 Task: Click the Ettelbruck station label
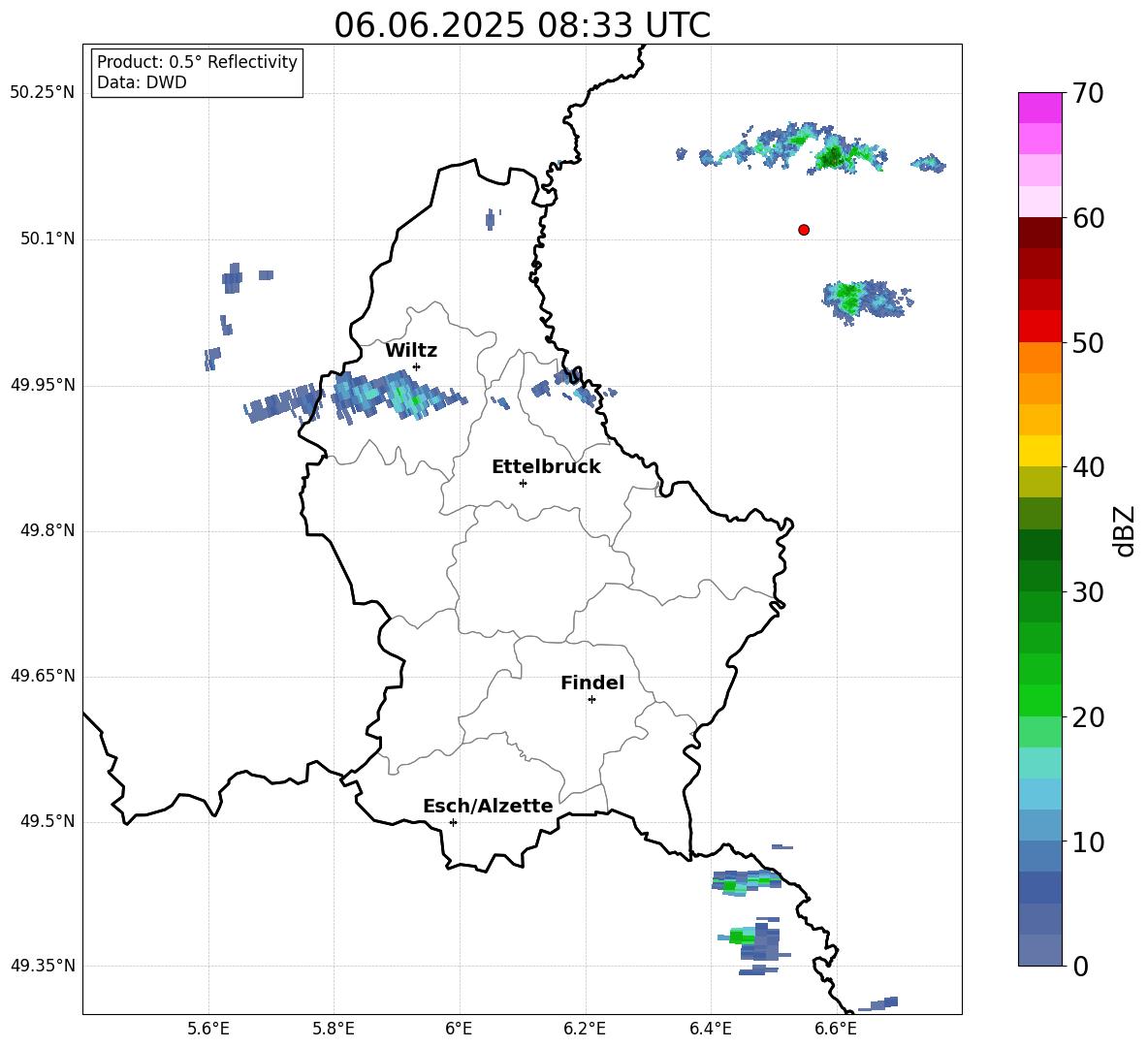(x=546, y=467)
